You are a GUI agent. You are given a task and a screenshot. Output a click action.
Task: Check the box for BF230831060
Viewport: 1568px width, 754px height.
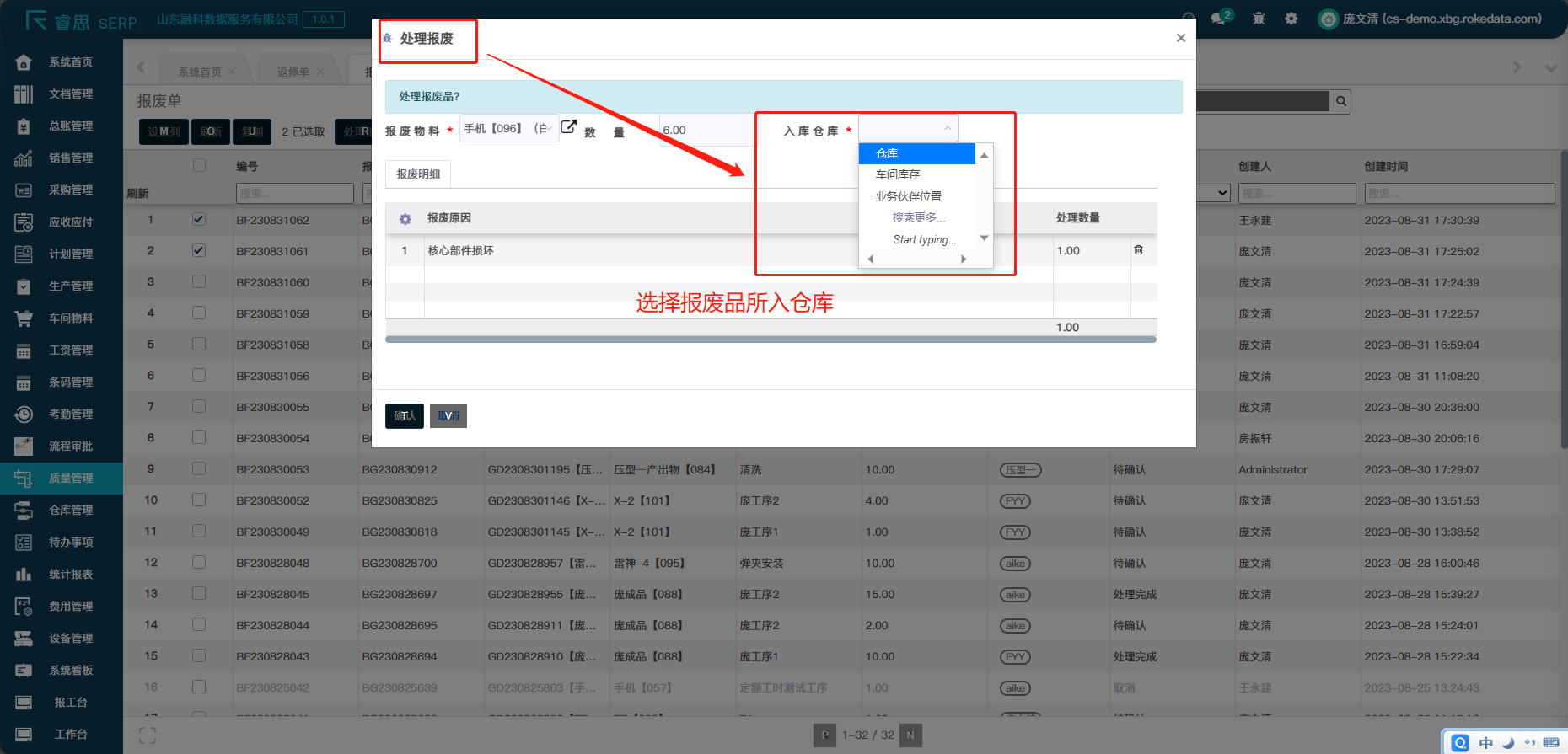coord(199,281)
